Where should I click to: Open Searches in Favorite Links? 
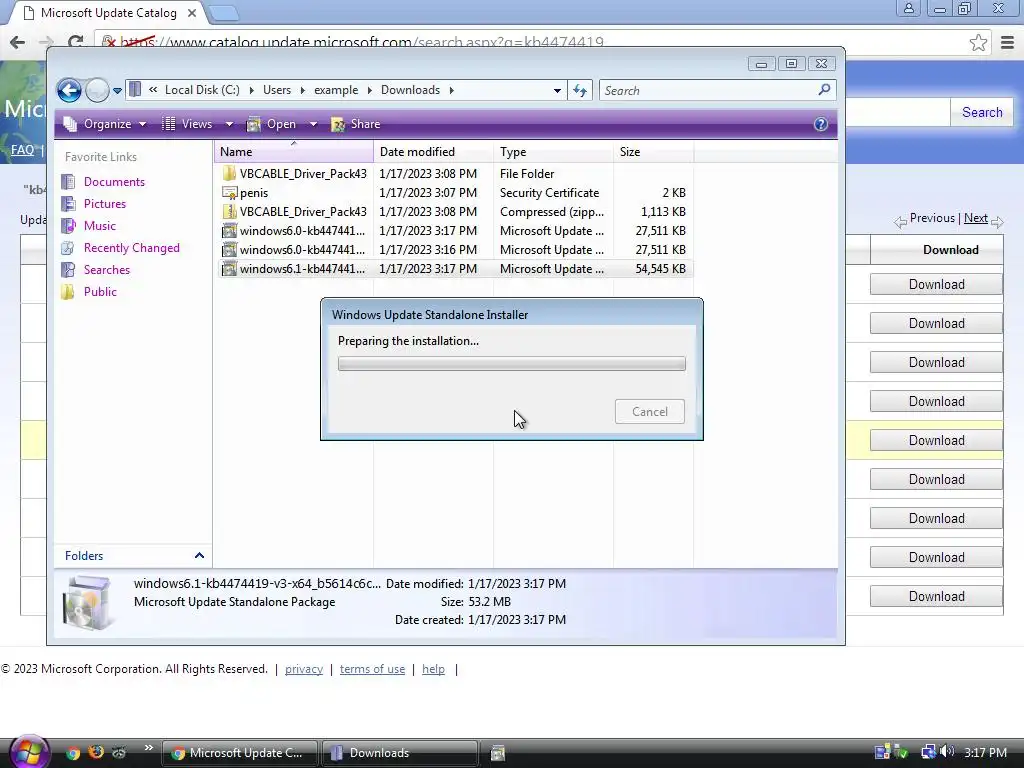106,270
